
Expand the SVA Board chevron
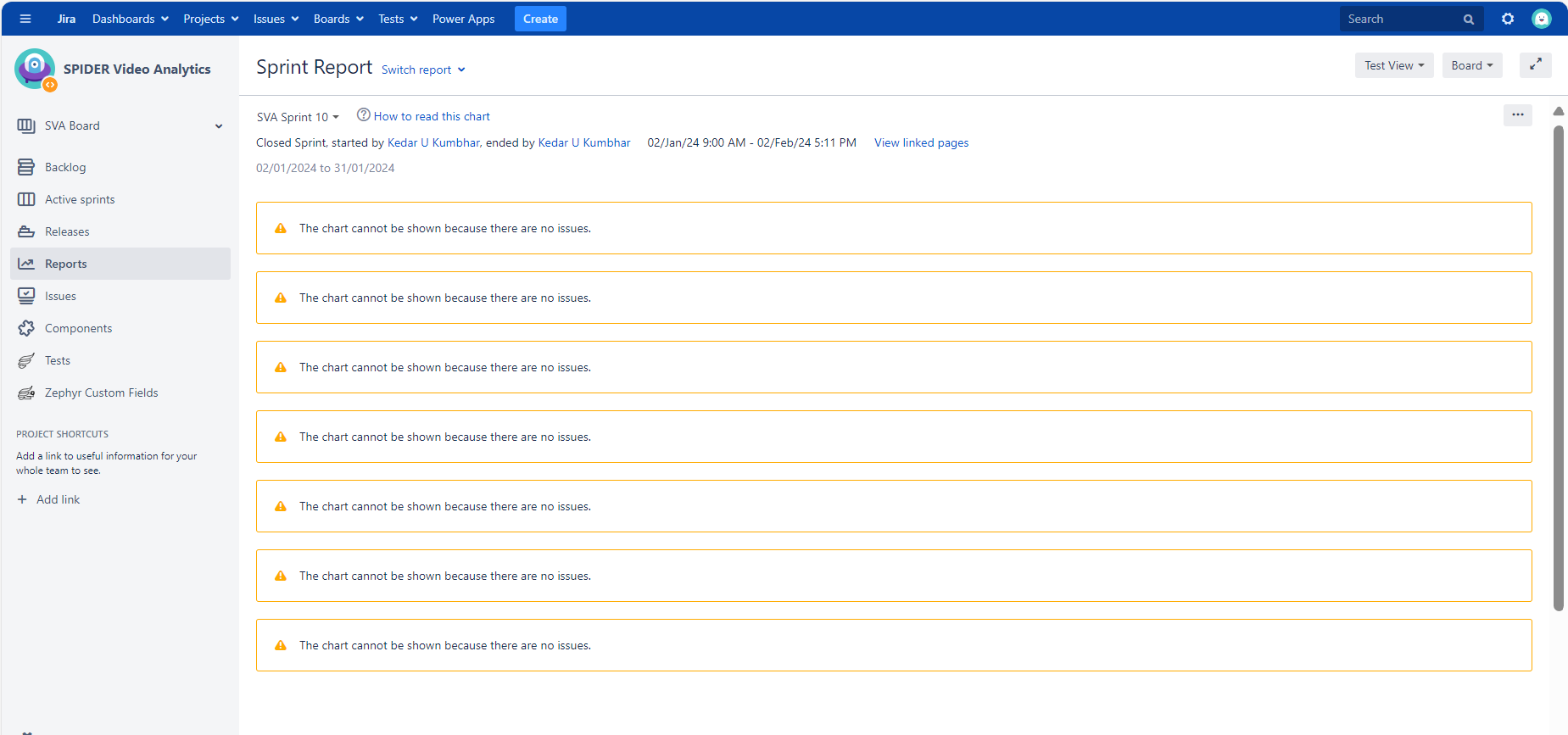pos(219,126)
